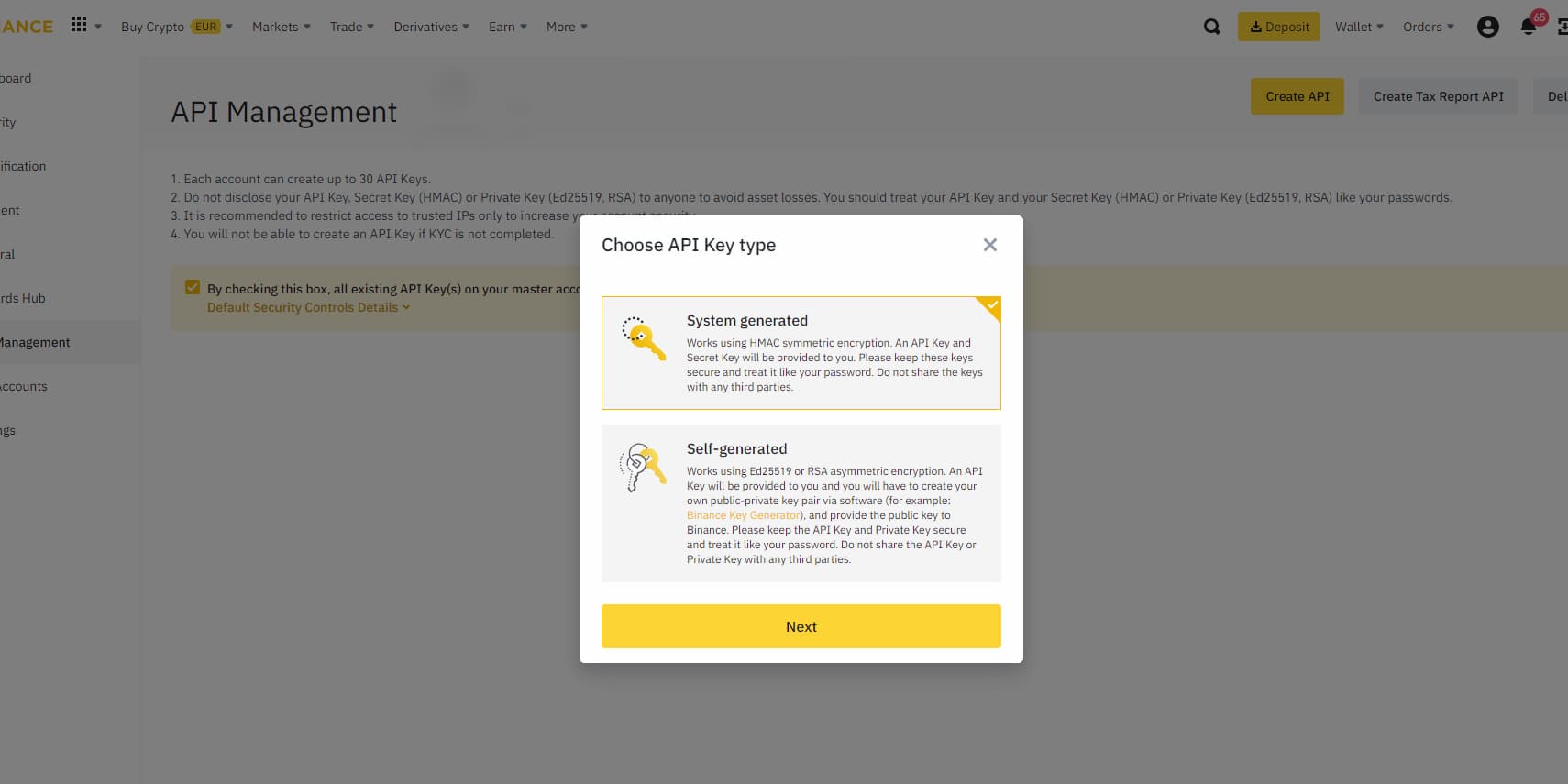This screenshot has width=1568, height=784.
Task: Click the API Management heading
Action: [283, 112]
